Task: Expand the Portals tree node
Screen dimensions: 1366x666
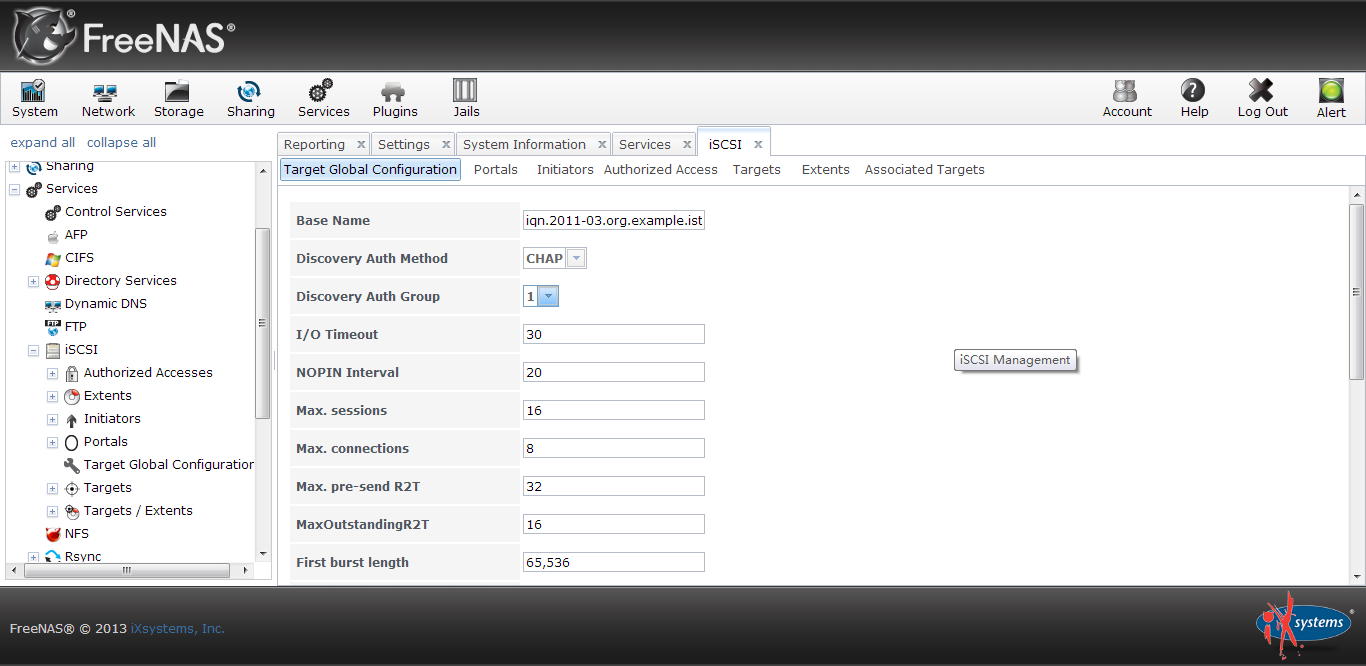Action: click(x=53, y=442)
